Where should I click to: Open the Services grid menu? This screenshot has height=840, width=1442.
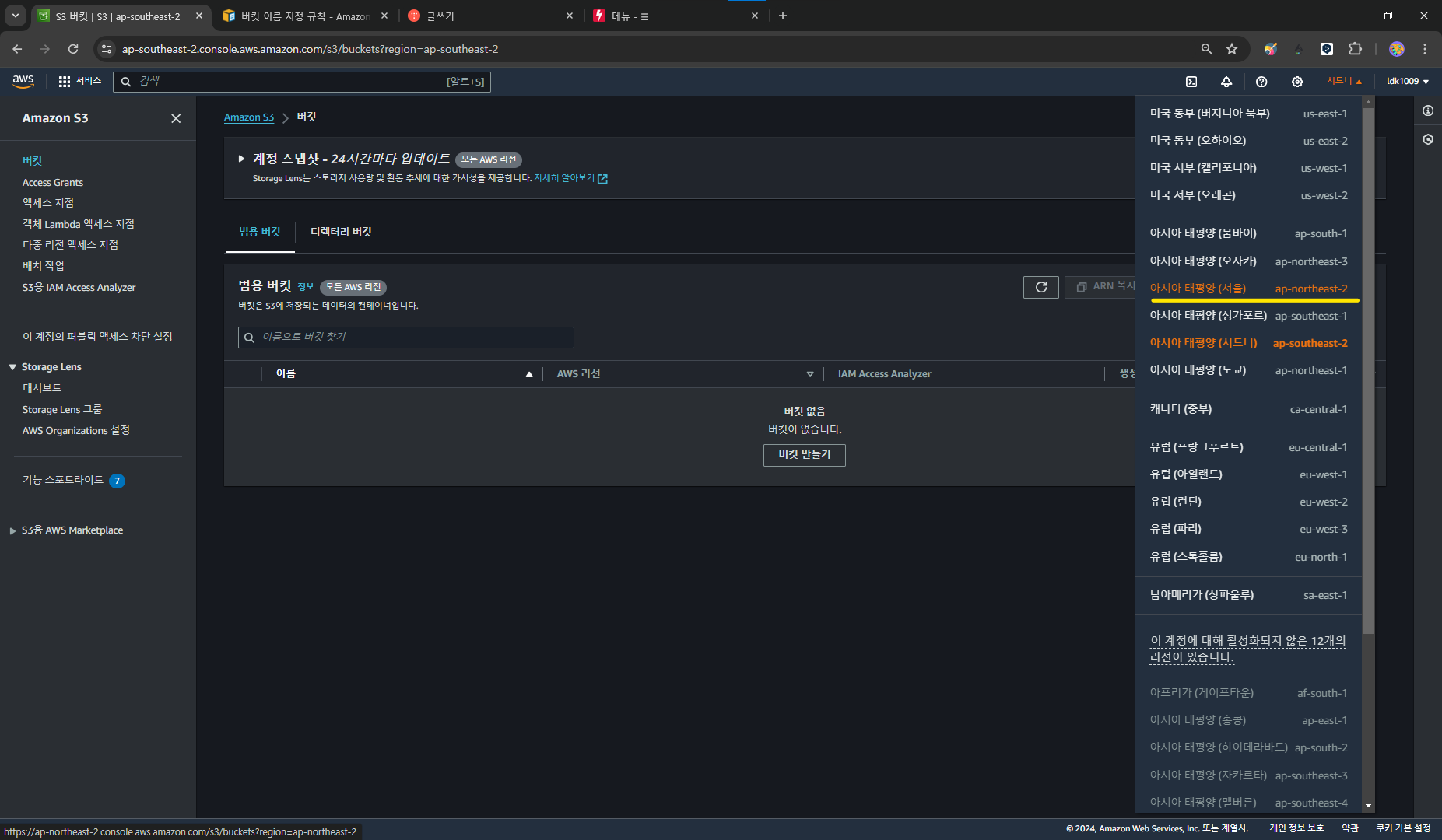(80, 81)
